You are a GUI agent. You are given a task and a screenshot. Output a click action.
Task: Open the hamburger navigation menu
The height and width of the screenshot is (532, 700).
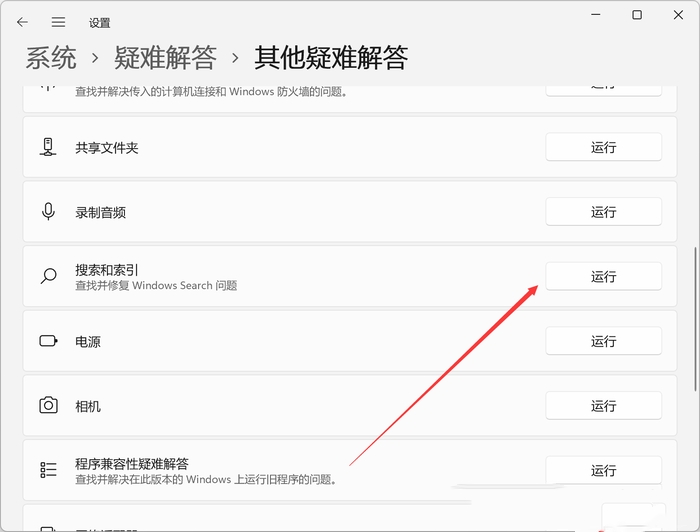58,22
